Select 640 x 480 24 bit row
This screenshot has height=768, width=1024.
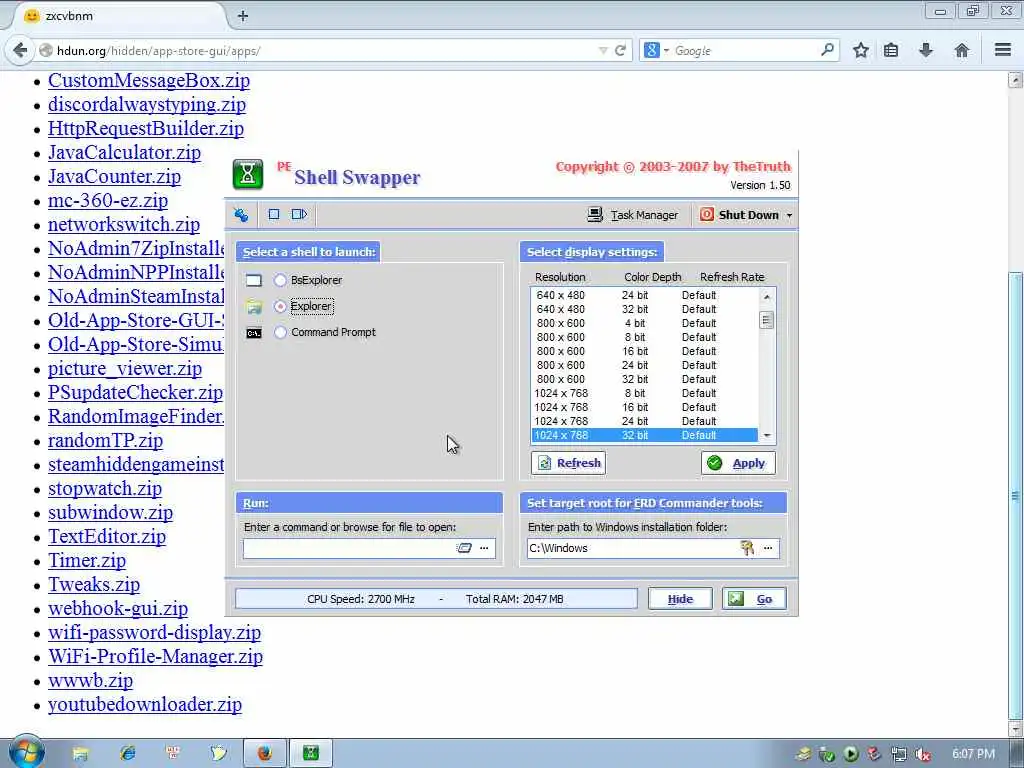click(645, 295)
